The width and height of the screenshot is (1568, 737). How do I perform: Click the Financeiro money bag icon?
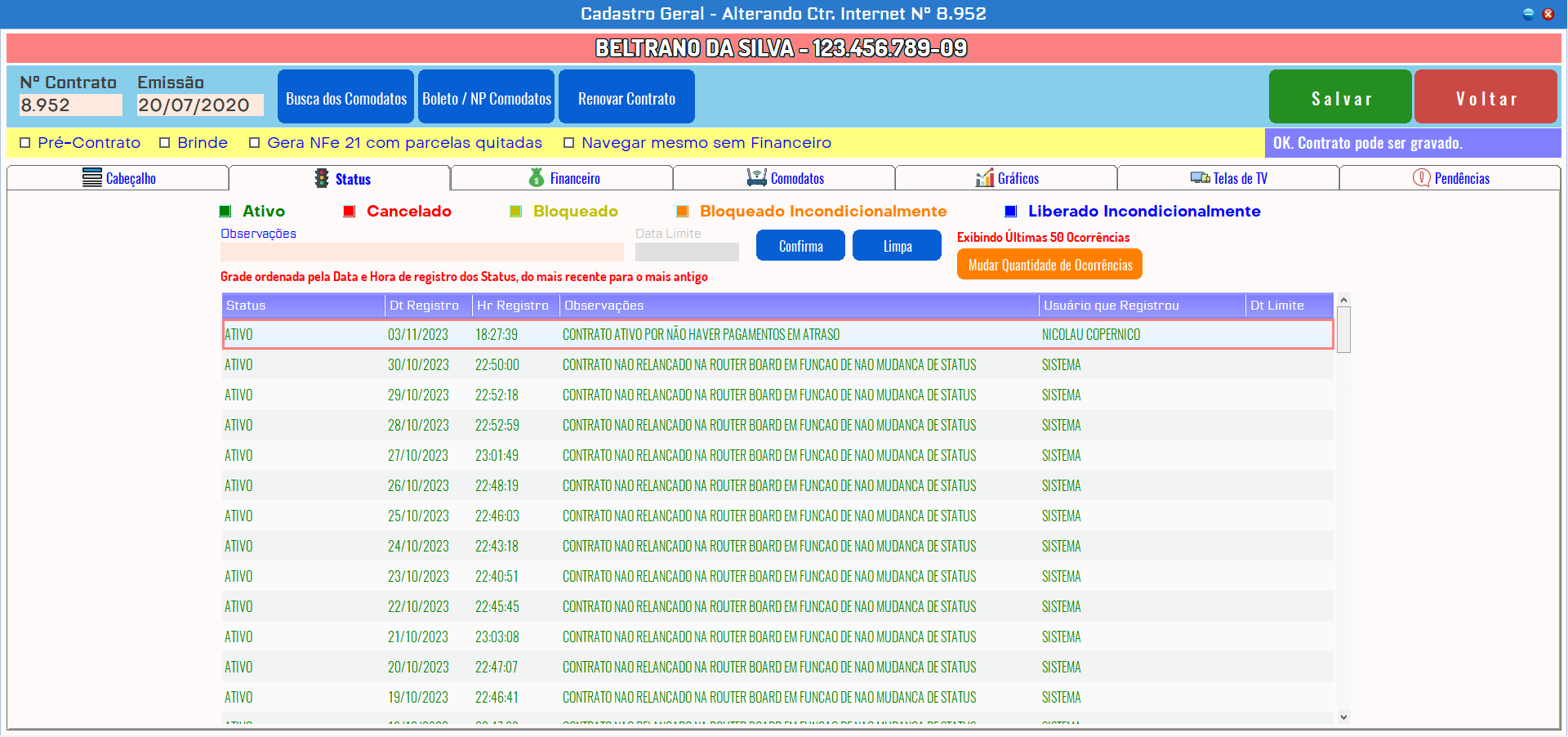click(537, 177)
